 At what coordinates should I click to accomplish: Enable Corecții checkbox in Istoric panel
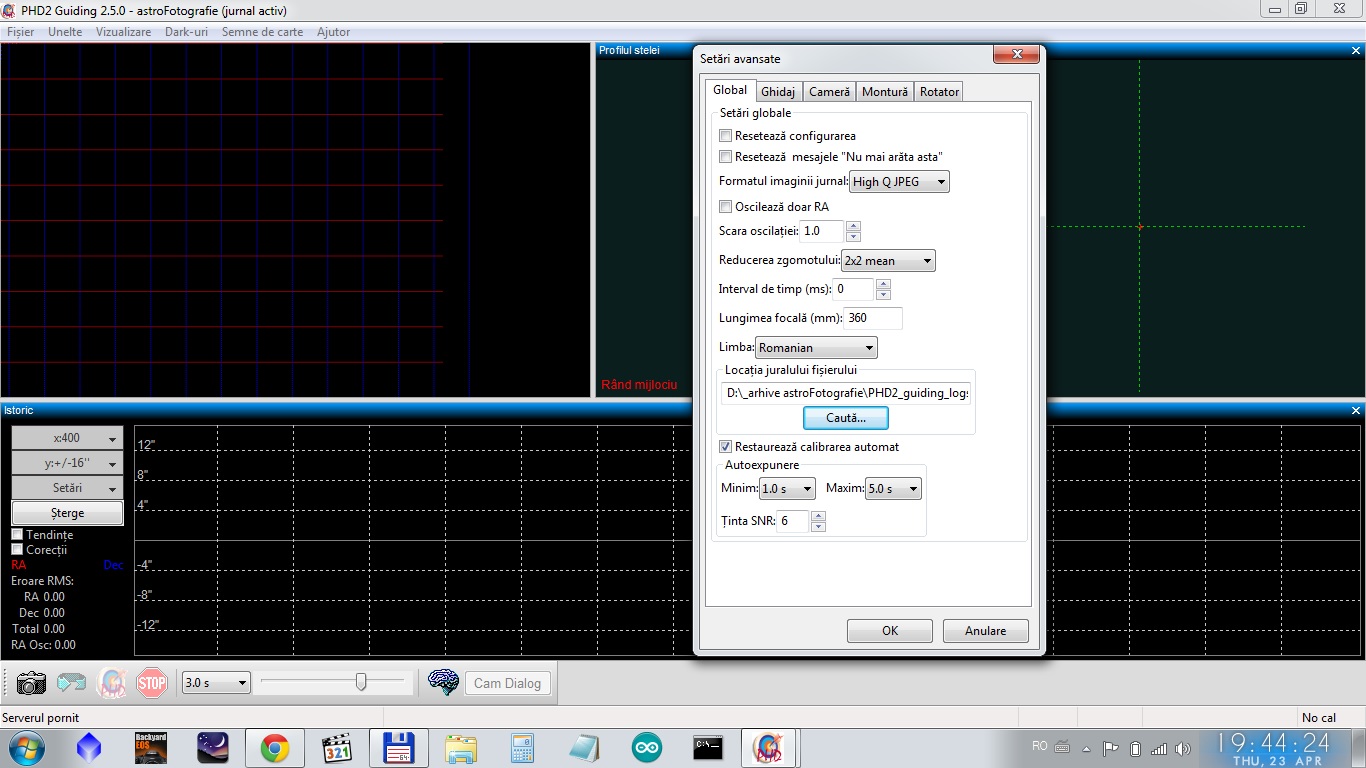pos(17,549)
